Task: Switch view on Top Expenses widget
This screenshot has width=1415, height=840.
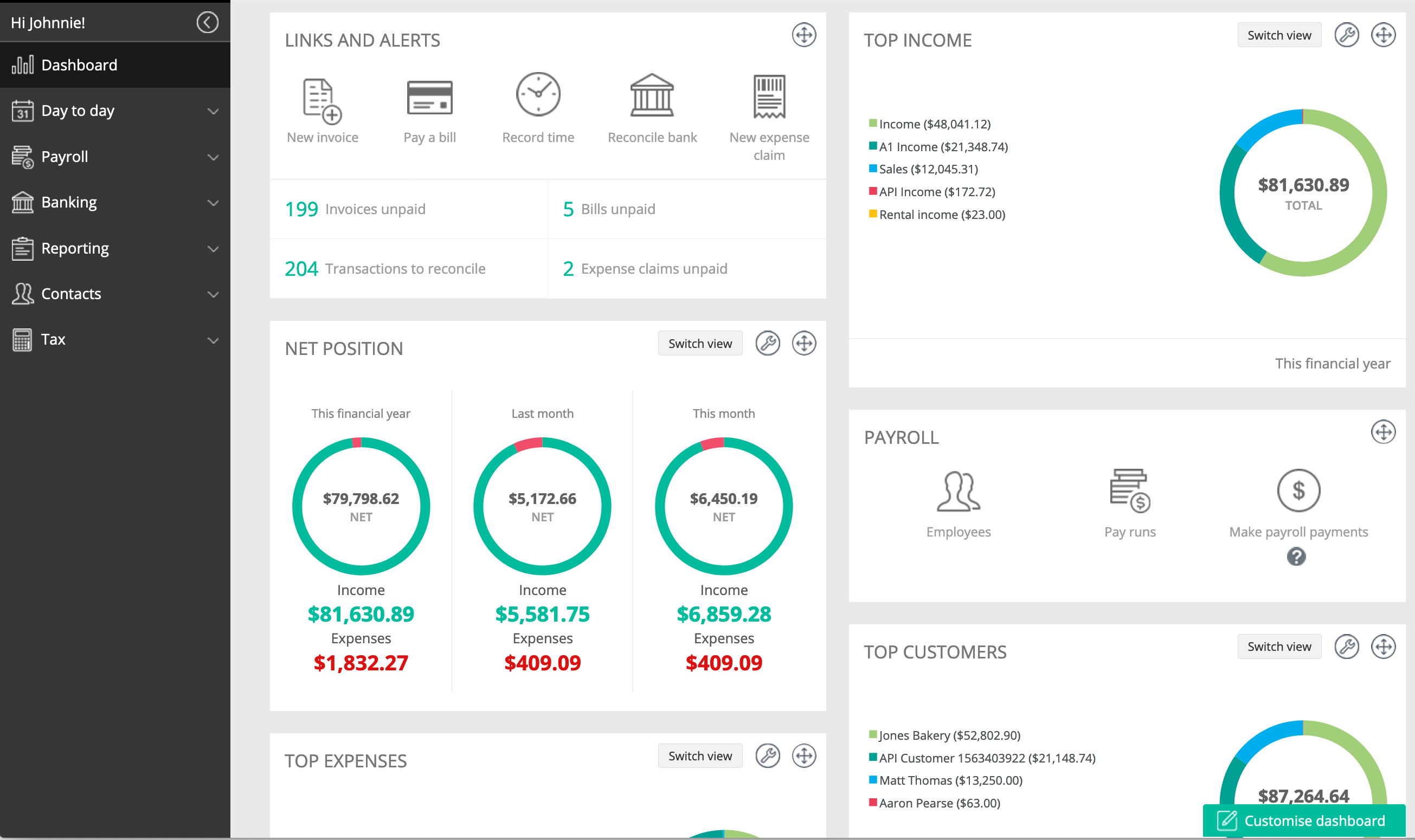Action: (x=700, y=755)
